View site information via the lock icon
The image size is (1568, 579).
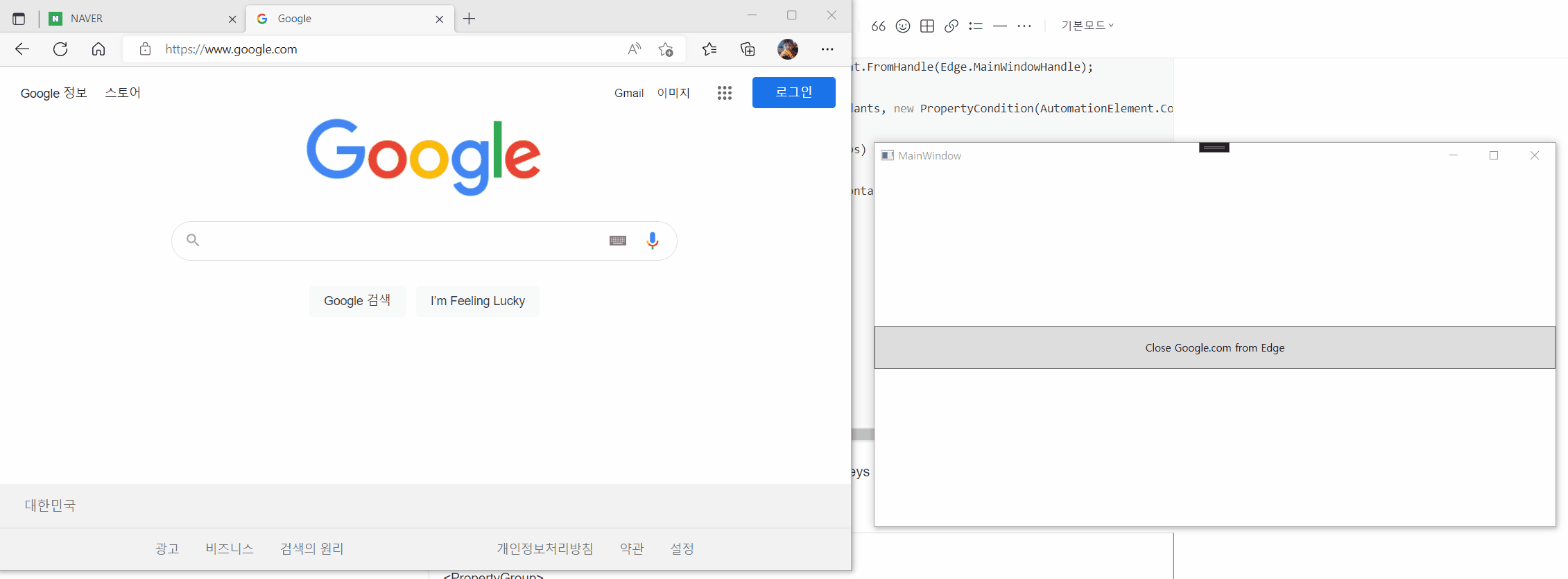(145, 49)
